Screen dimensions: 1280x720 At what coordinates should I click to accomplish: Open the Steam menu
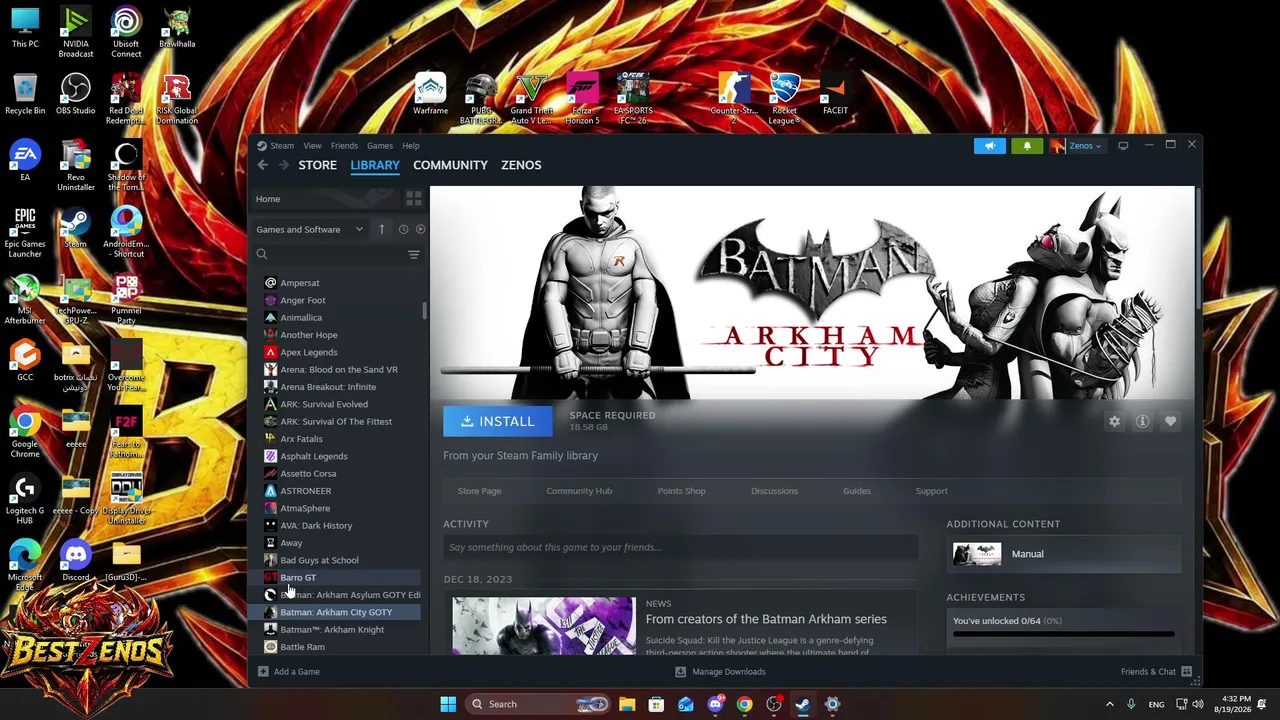(x=282, y=146)
